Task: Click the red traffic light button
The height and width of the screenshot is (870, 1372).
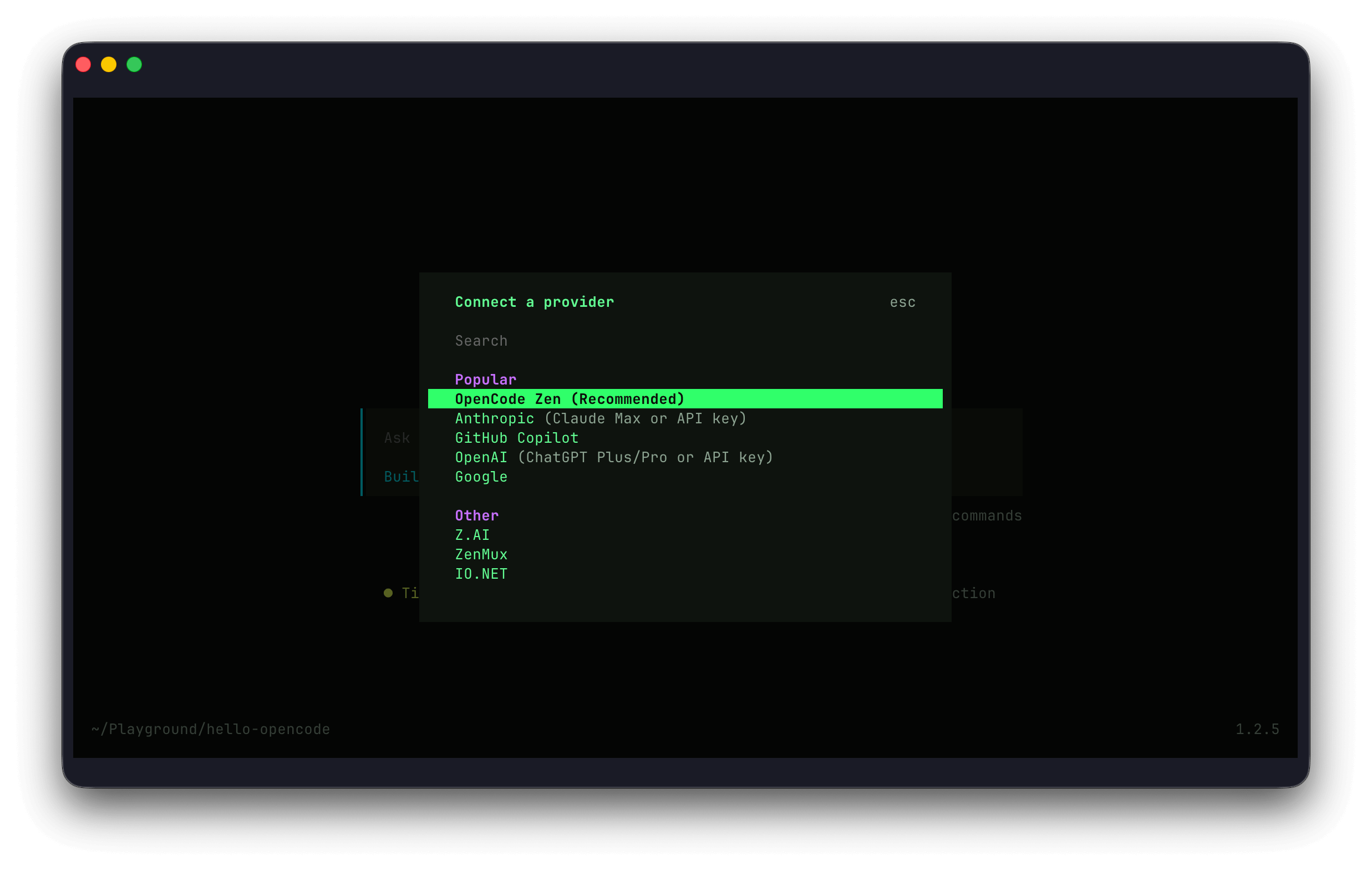Action: 83,64
